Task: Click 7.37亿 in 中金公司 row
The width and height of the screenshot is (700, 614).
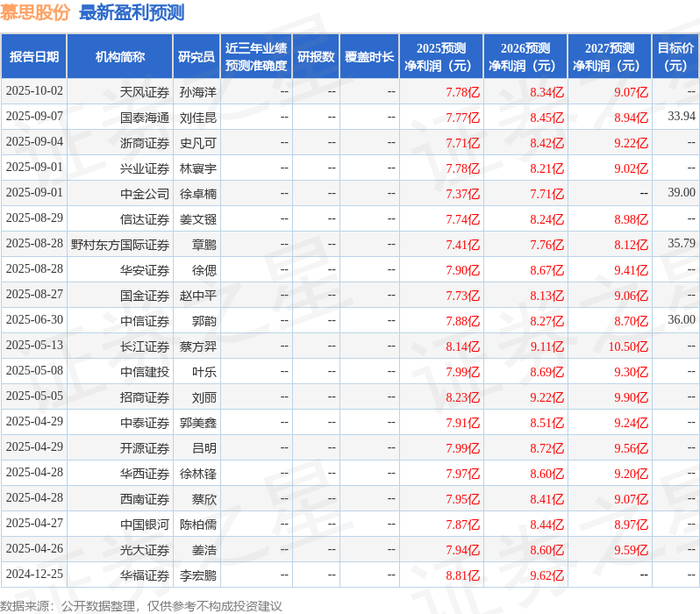Action: (462, 194)
